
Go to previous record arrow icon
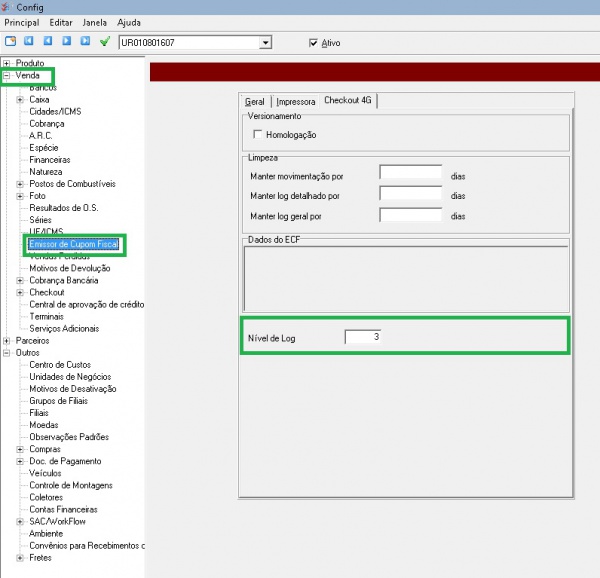pyautogui.click(x=47, y=42)
